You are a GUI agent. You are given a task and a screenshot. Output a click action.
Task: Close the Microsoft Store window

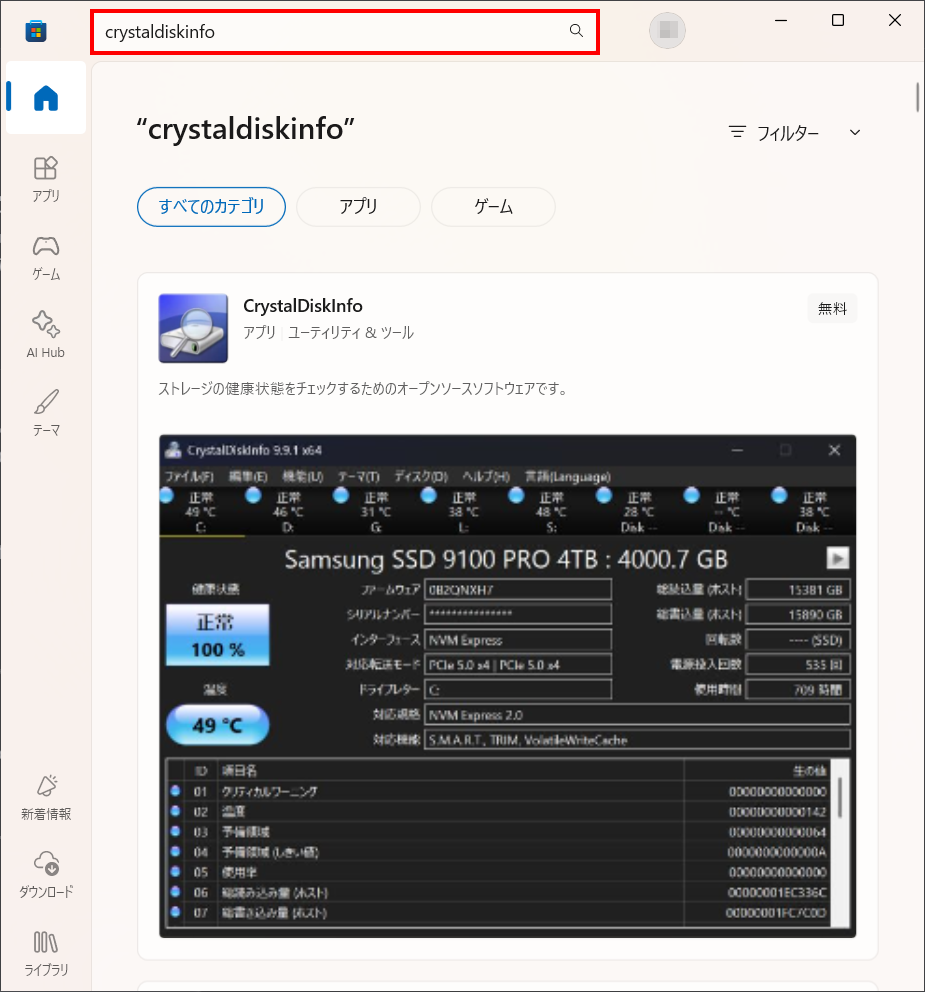(895, 20)
